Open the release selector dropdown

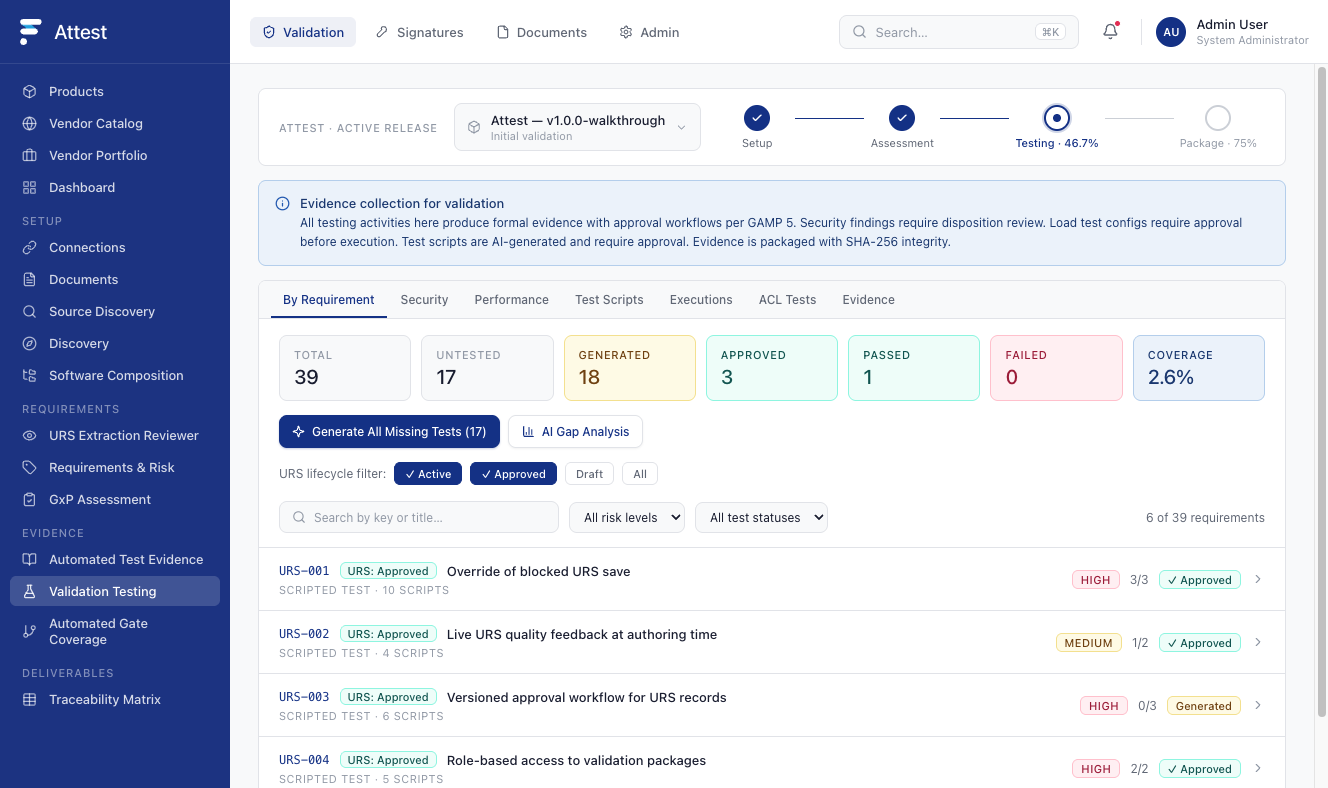click(577, 127)
